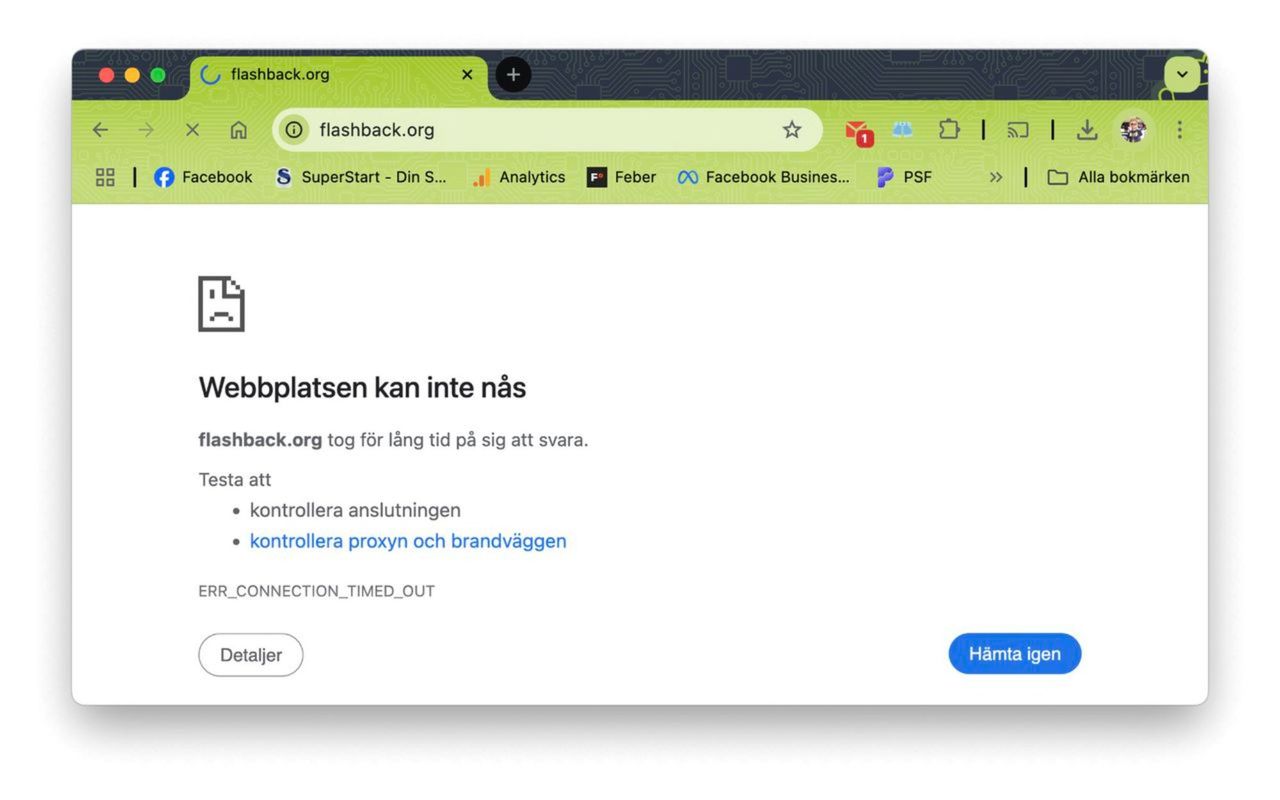The height and width of the screenshot is (800, 1280).
Task: Click the Home icon
Action: [x=238, y=129]
